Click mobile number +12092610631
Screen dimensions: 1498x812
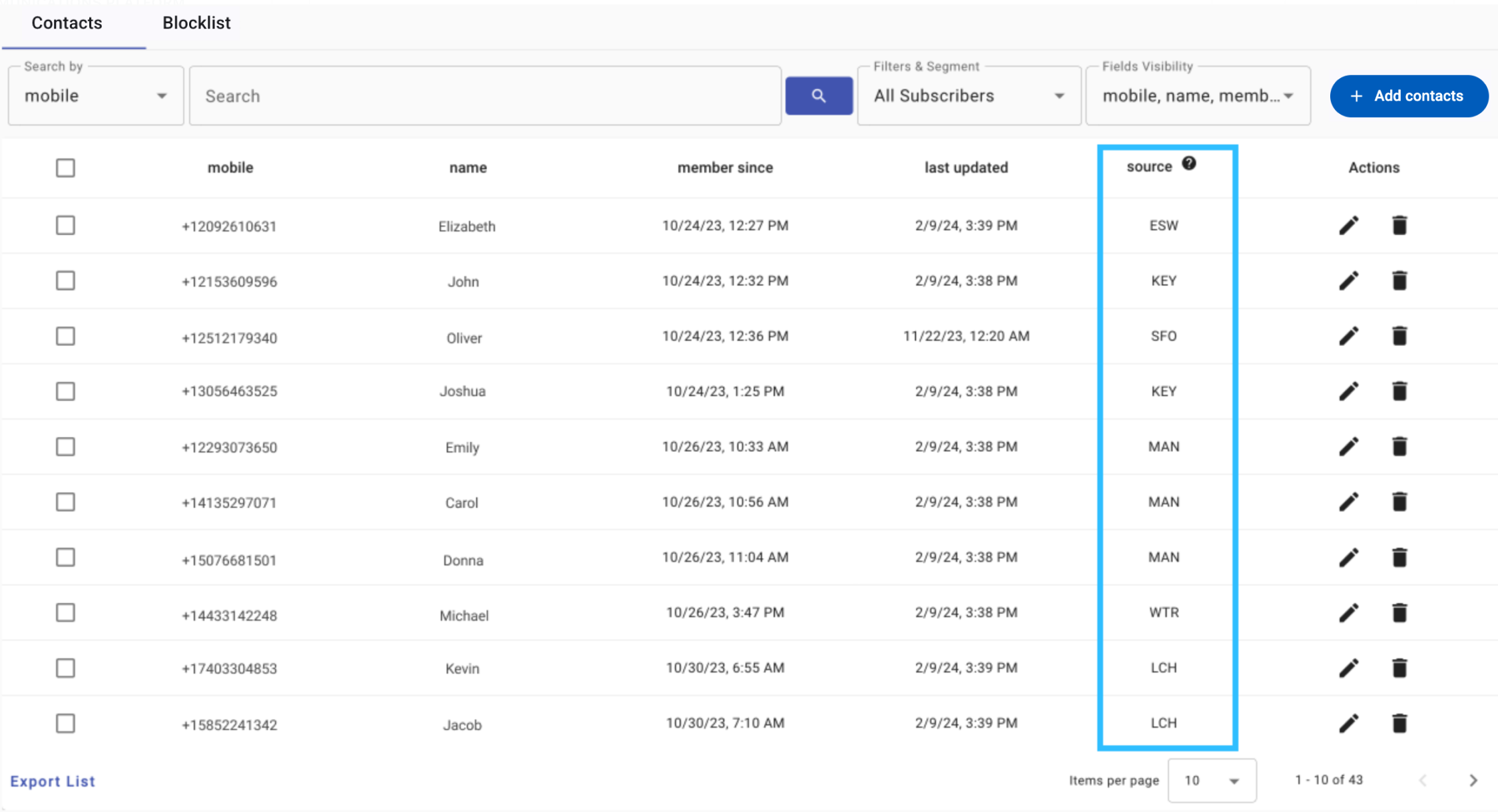tap(229, 226)
